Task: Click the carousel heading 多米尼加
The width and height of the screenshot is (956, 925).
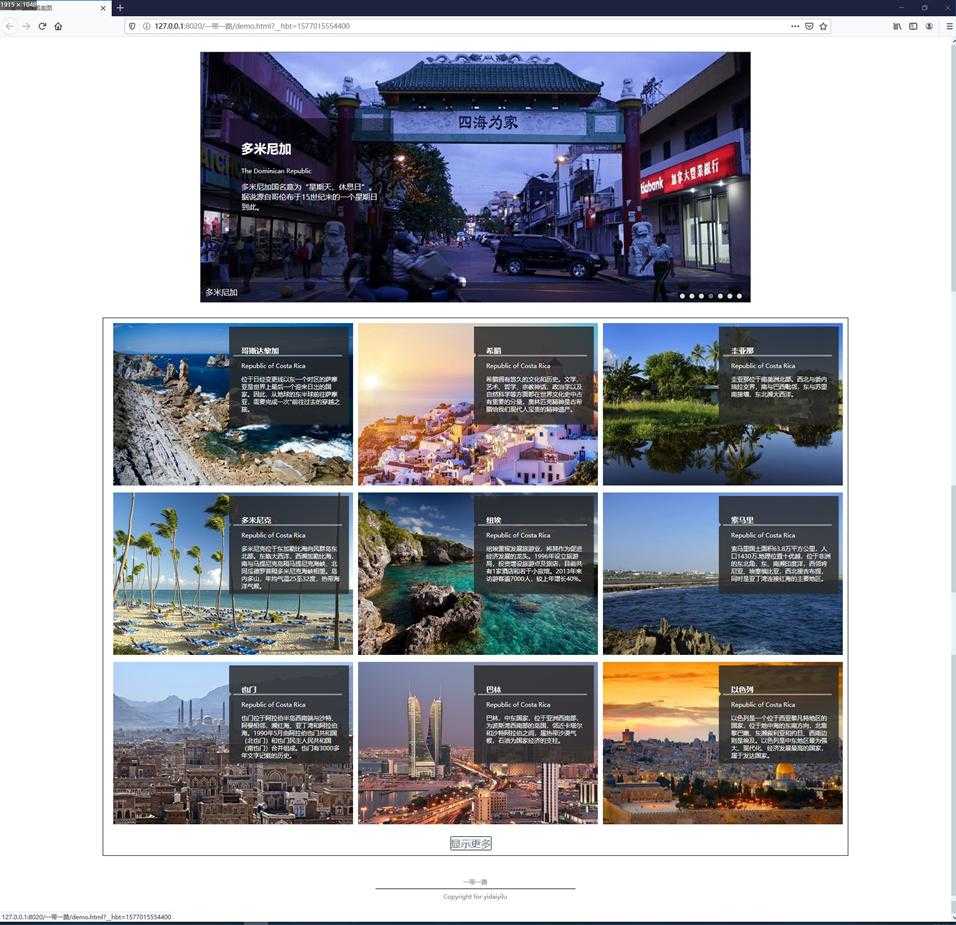Action: coord(266,149)
